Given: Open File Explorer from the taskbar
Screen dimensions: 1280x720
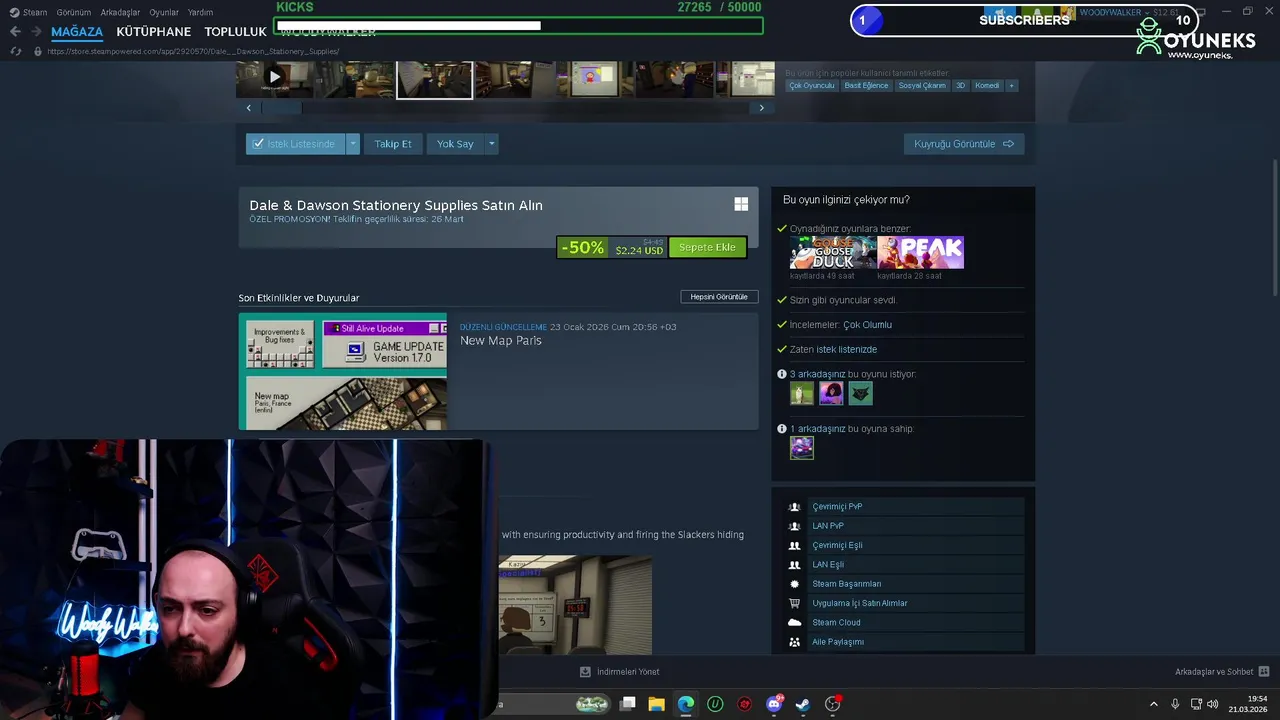Looking at the screenshot, I should (656, 704).
